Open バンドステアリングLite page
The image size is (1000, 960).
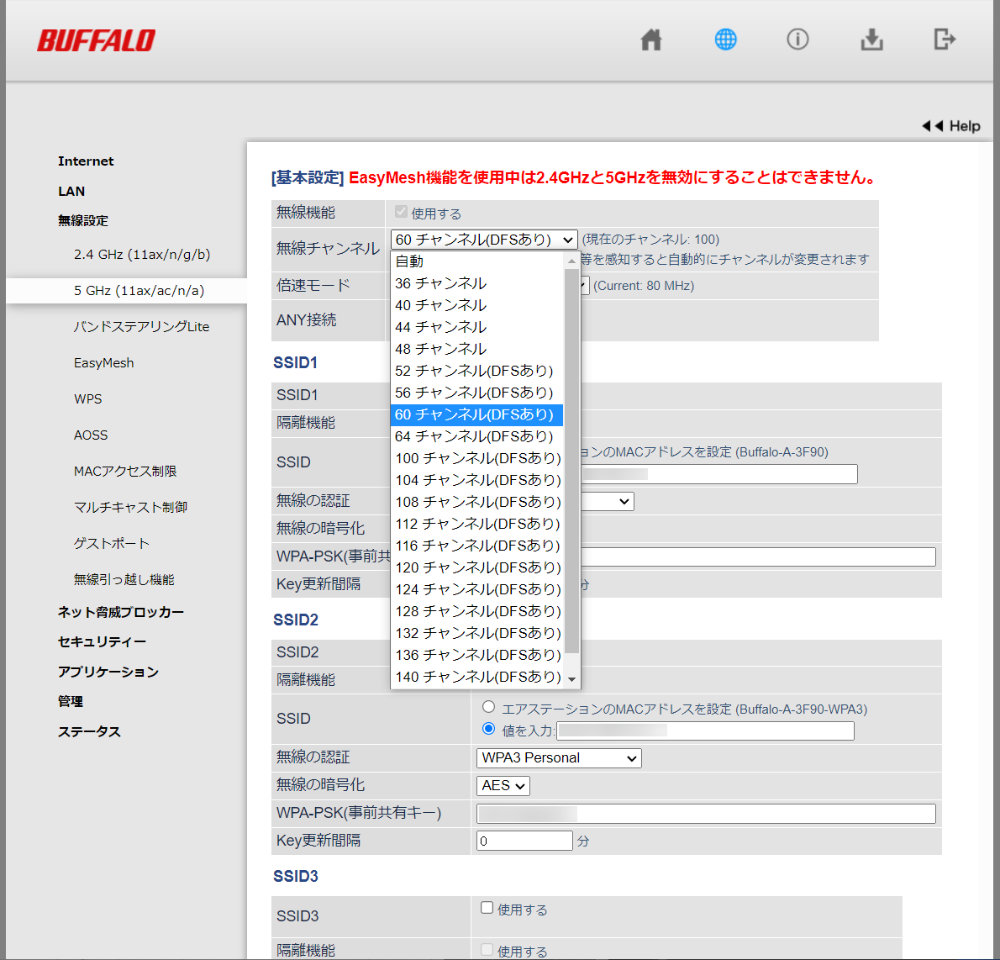tap(141, 327)
